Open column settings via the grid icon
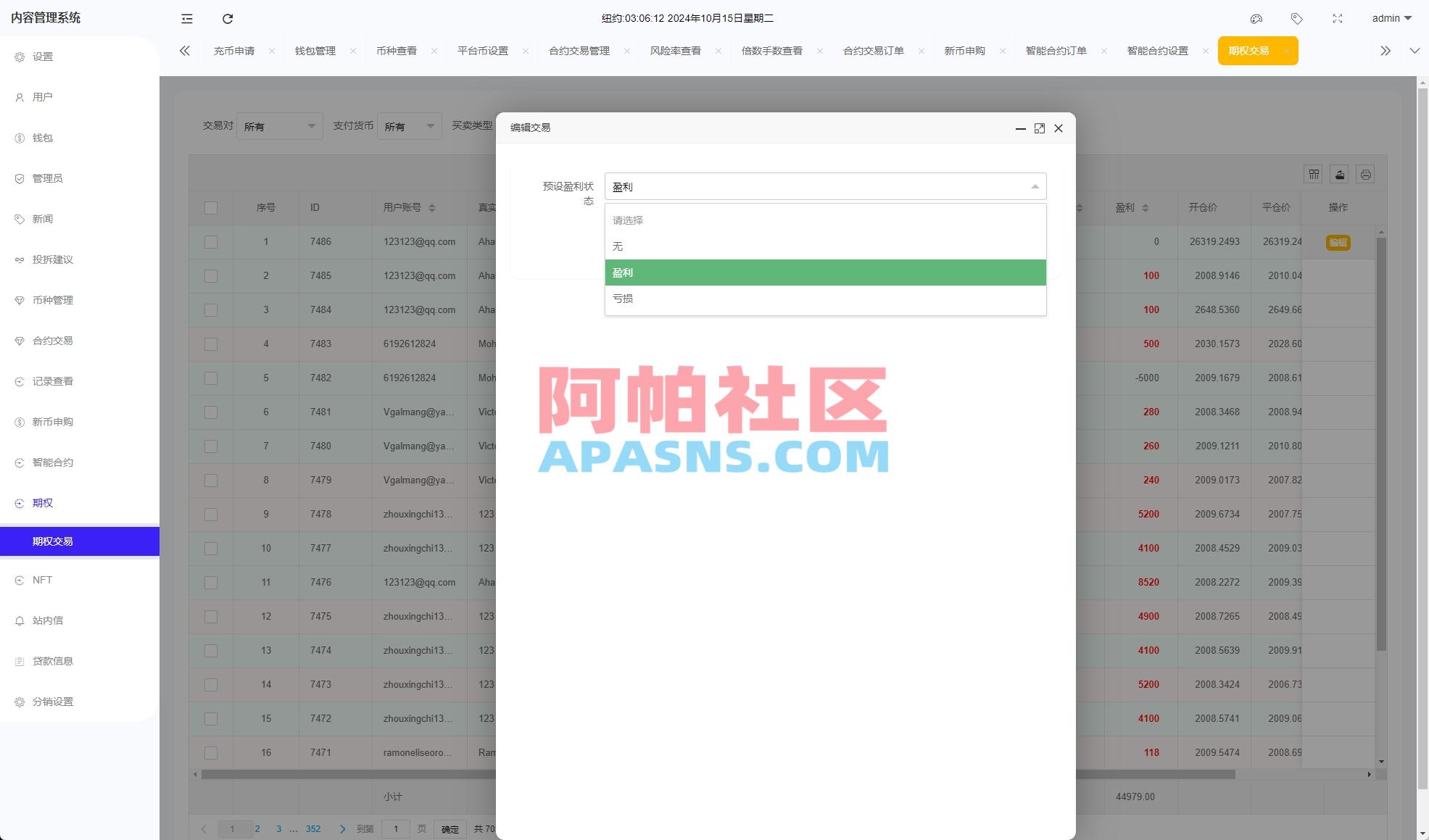The image size is (1429, 840). [x=1312, y=174]
